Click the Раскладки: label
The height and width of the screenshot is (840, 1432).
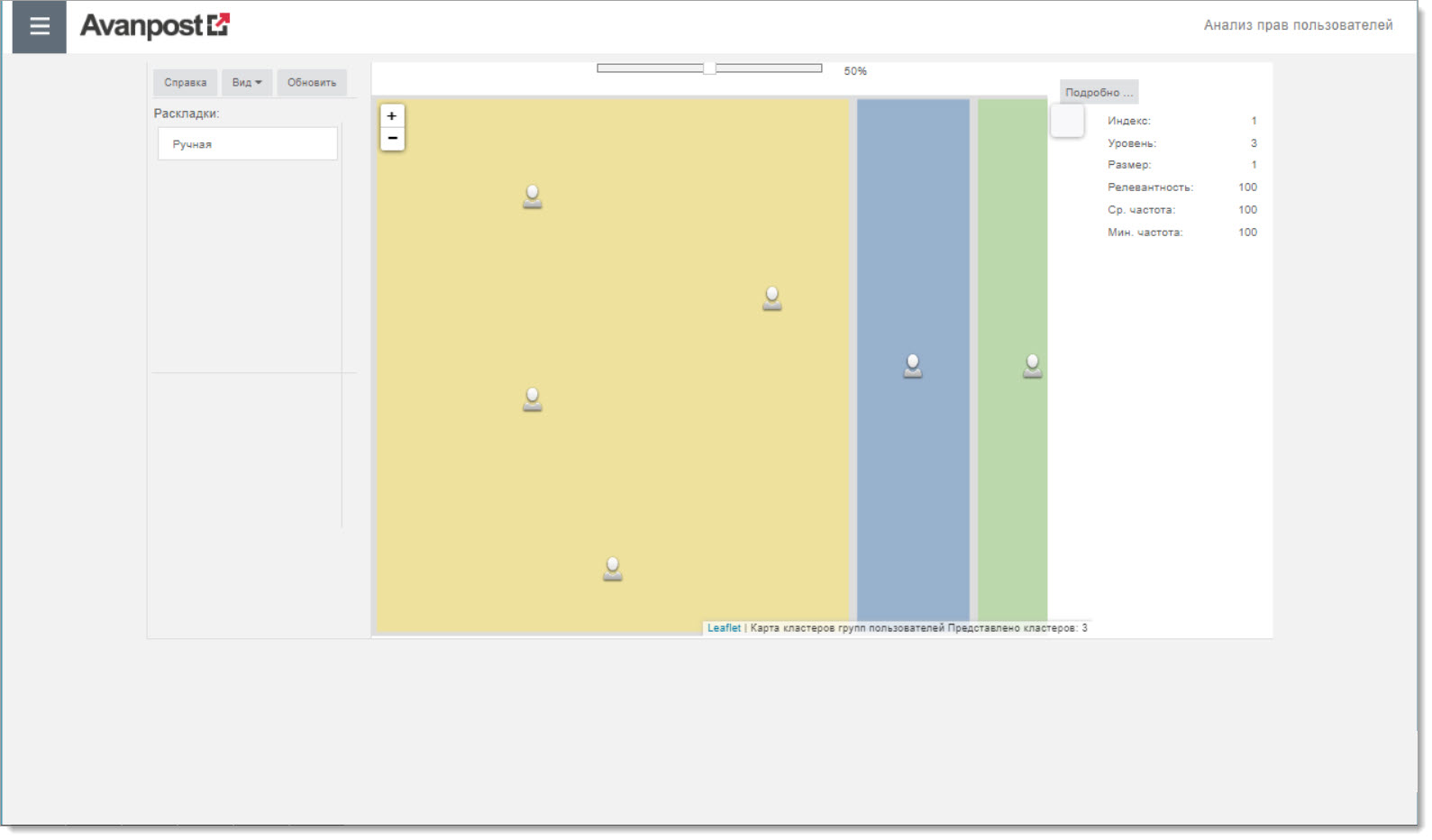click(187, 114)
